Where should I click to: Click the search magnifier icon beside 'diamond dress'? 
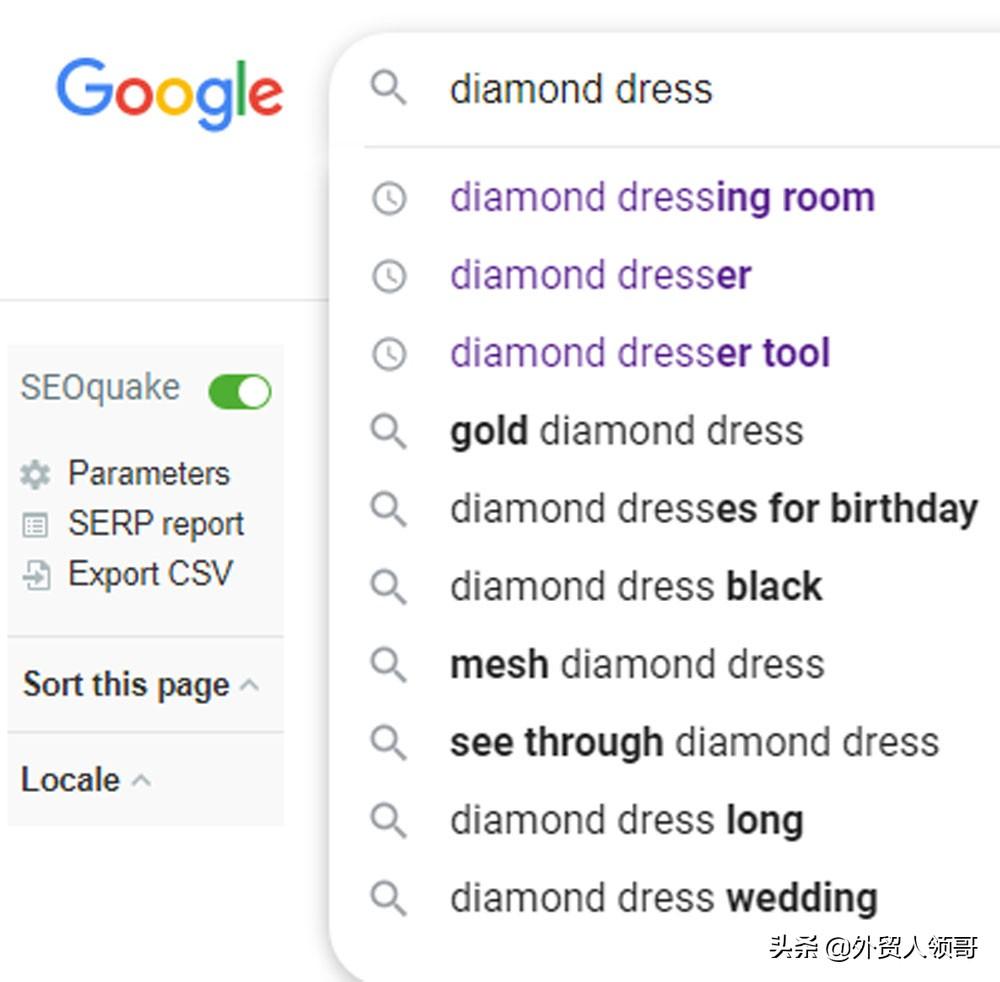388,88
